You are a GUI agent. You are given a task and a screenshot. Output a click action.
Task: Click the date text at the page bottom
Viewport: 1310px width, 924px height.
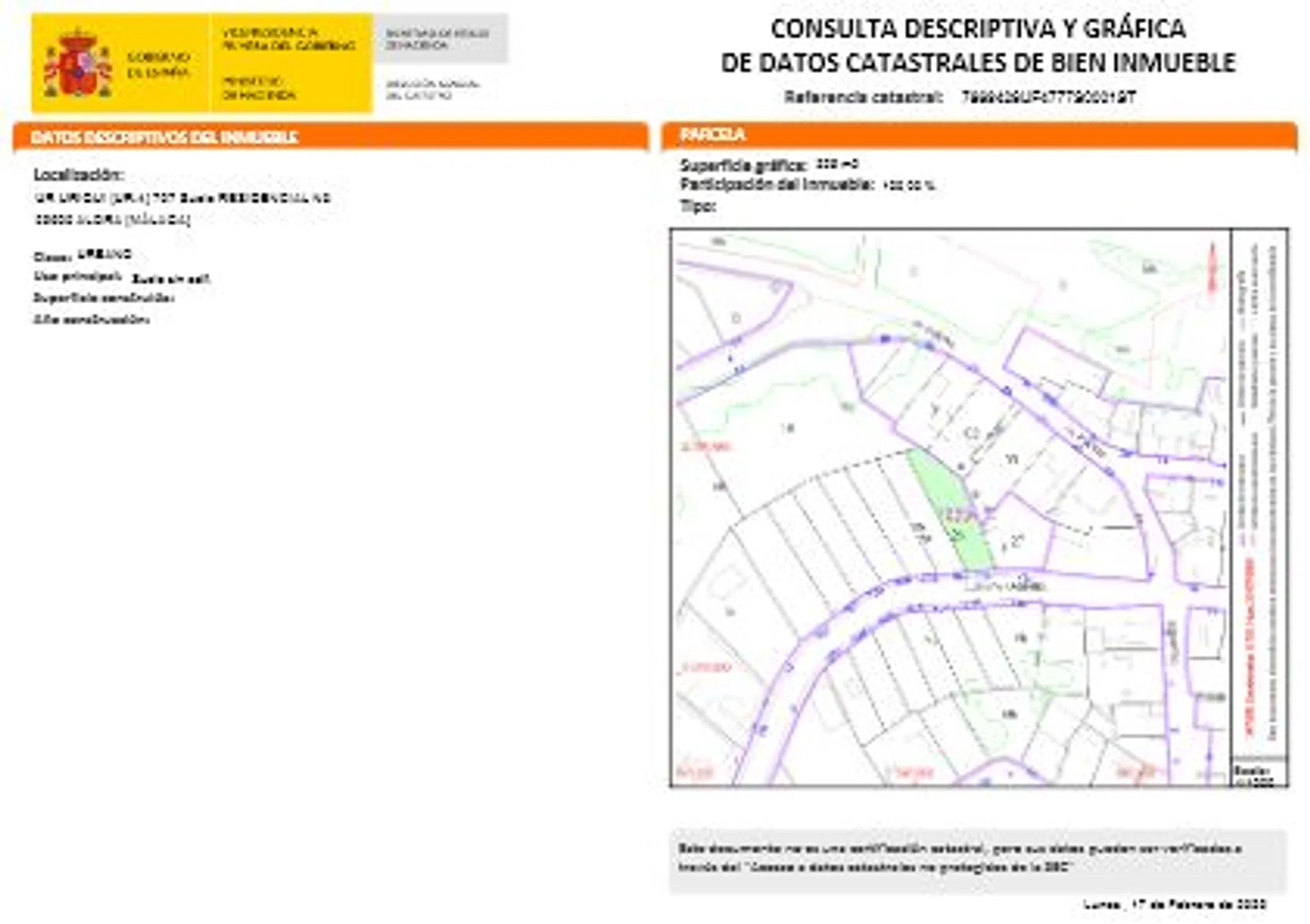1174,904
